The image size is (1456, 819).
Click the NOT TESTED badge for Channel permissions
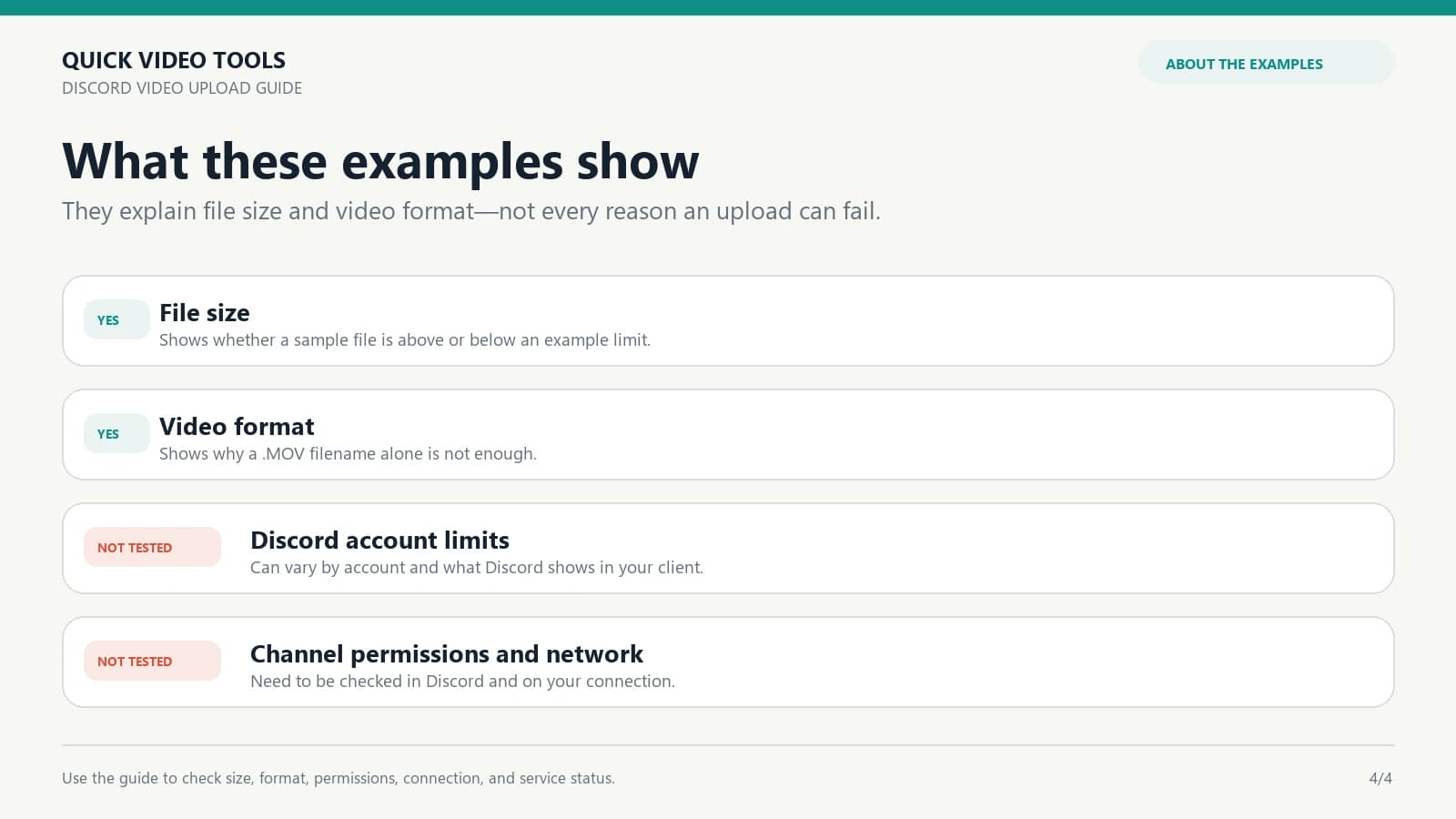152,661
